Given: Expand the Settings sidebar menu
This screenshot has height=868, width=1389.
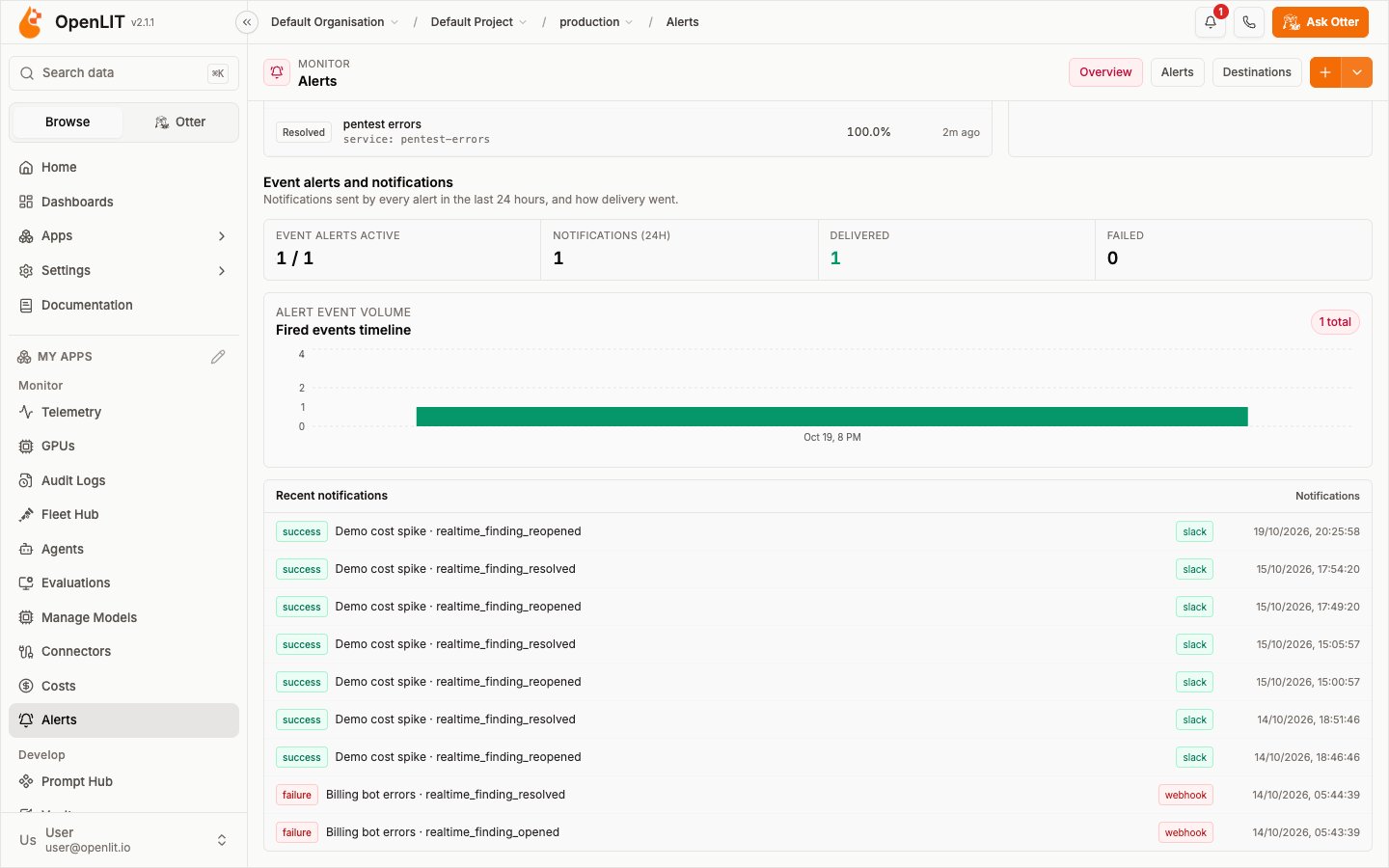Looking at the screenshot, I should (123, 270).
